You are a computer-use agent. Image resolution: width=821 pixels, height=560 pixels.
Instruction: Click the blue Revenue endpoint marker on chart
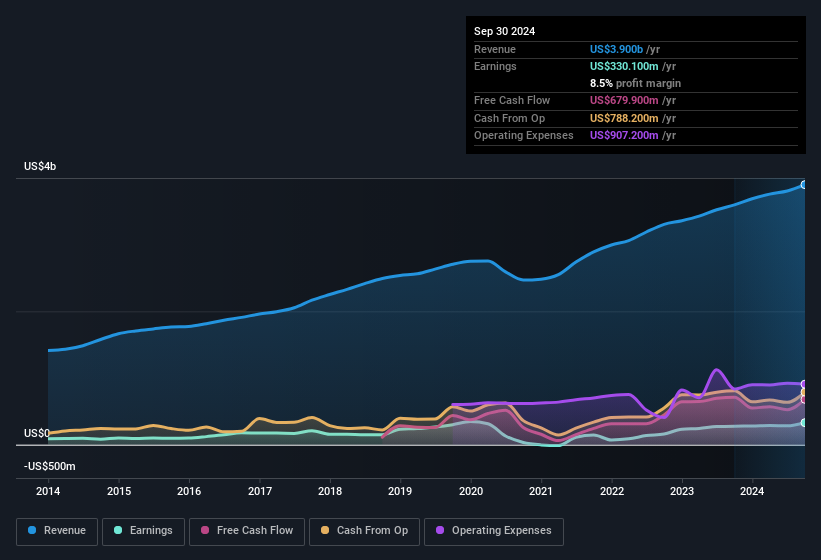click(804, 185)
